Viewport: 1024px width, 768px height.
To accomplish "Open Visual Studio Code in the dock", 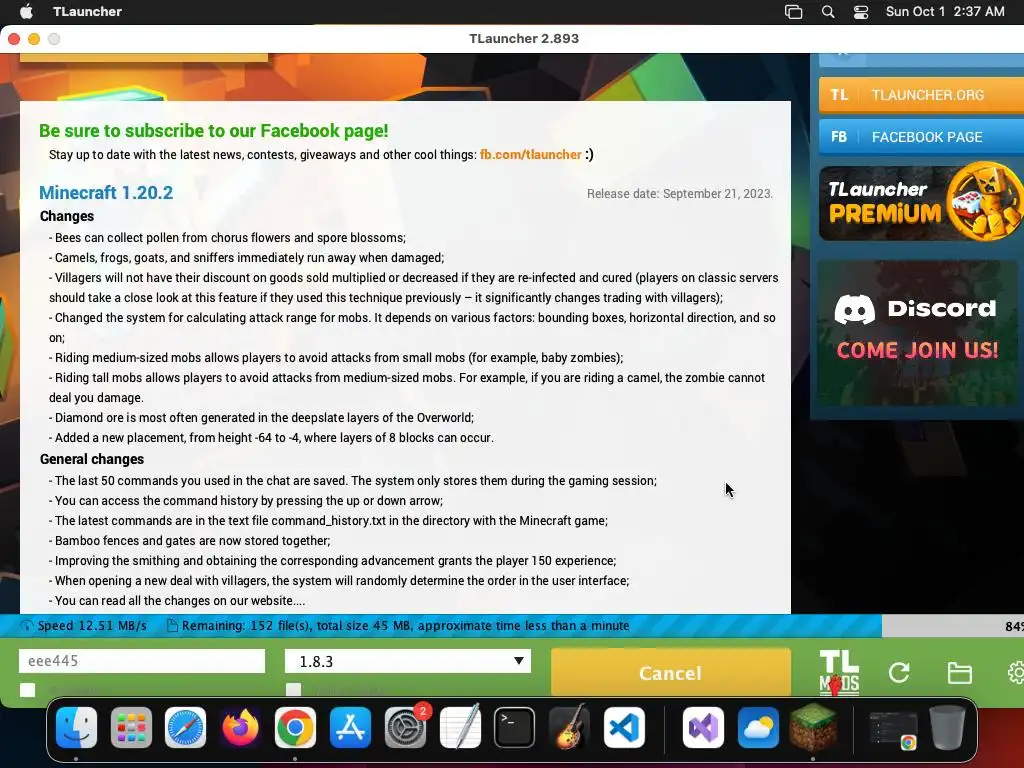I will pyautogui.click(x=624, y=728).
